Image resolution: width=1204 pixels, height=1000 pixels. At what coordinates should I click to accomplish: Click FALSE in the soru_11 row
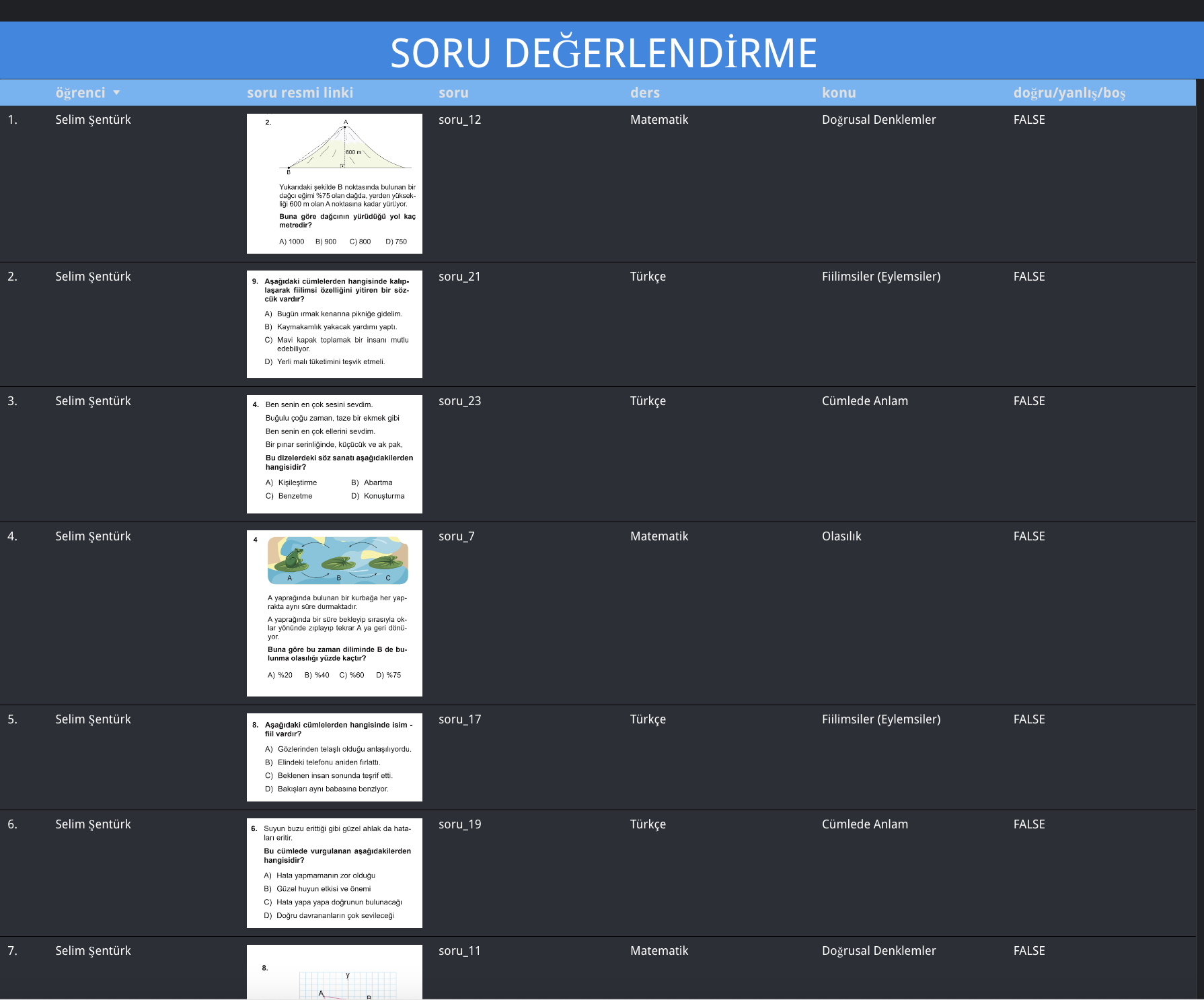[x=1029, y=951]
